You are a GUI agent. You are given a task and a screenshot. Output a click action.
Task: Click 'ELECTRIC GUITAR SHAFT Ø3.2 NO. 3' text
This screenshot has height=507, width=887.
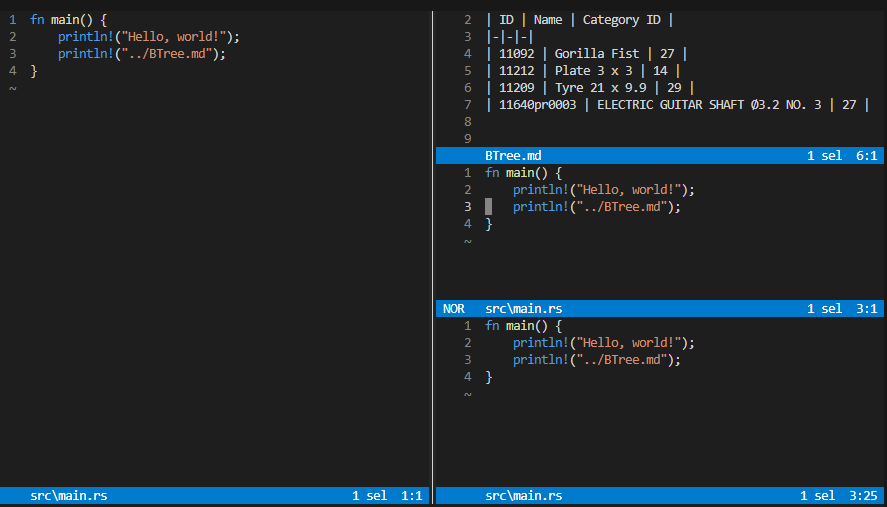709,105
